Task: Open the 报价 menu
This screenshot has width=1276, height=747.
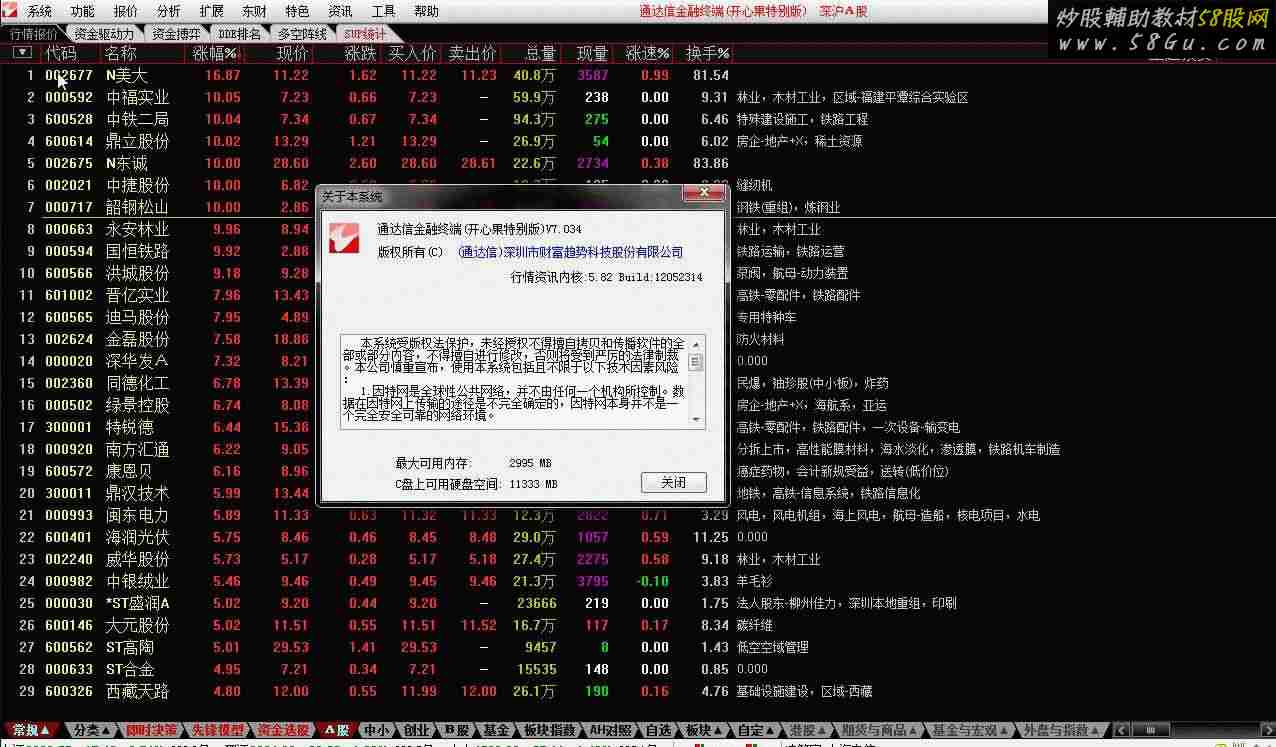Action: pos(126,11)
